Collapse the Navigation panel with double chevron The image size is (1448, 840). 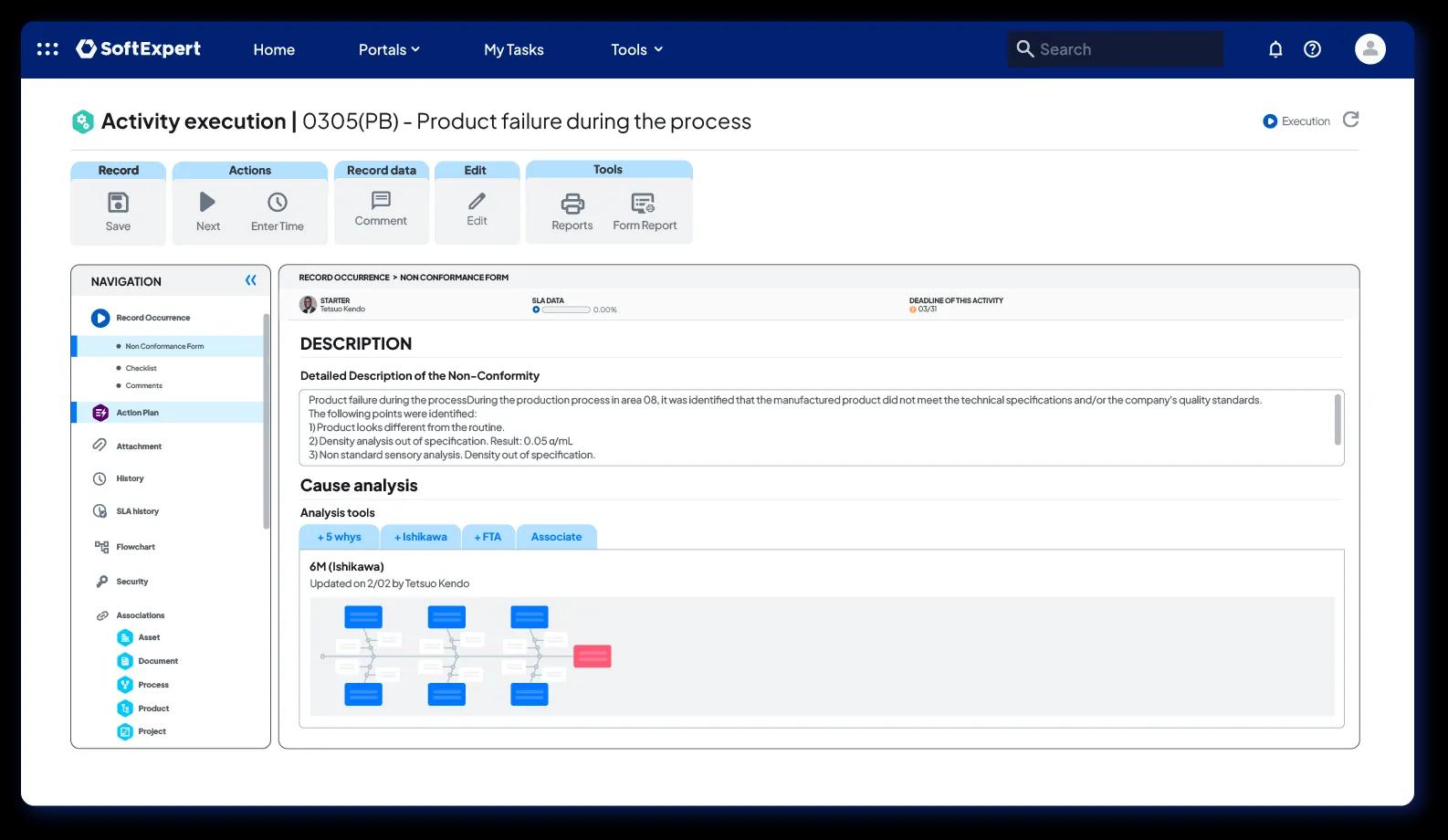[251, 280]
